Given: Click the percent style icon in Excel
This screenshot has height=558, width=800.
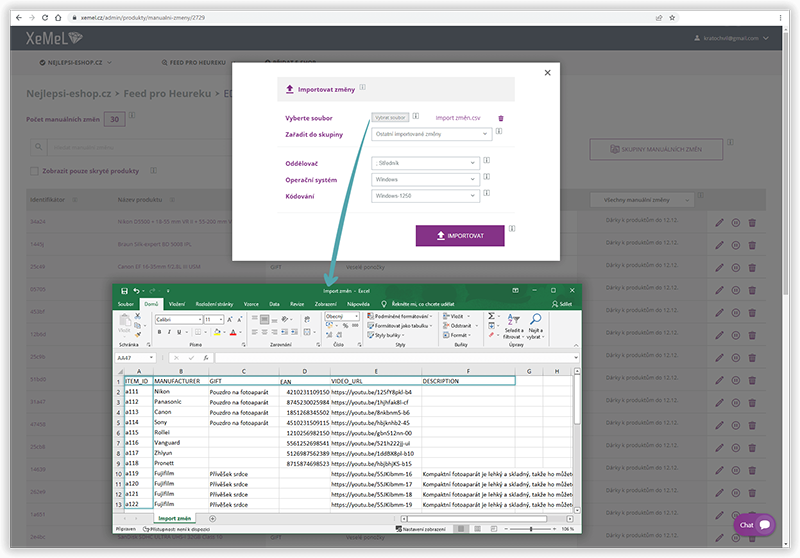Looking at the screenshot, I should click(x=345, y=325).
